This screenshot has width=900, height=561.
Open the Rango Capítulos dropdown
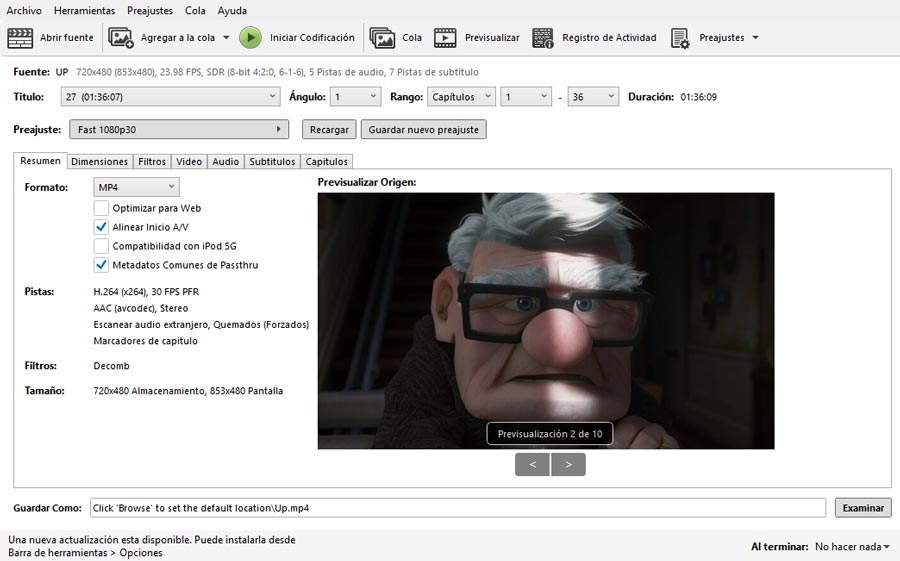coord(461,96)
